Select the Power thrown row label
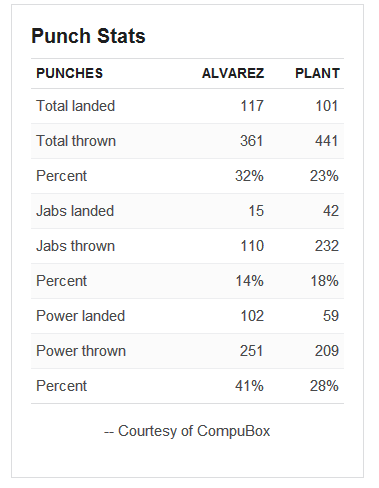The image size is (379, 488). (81, 351)
